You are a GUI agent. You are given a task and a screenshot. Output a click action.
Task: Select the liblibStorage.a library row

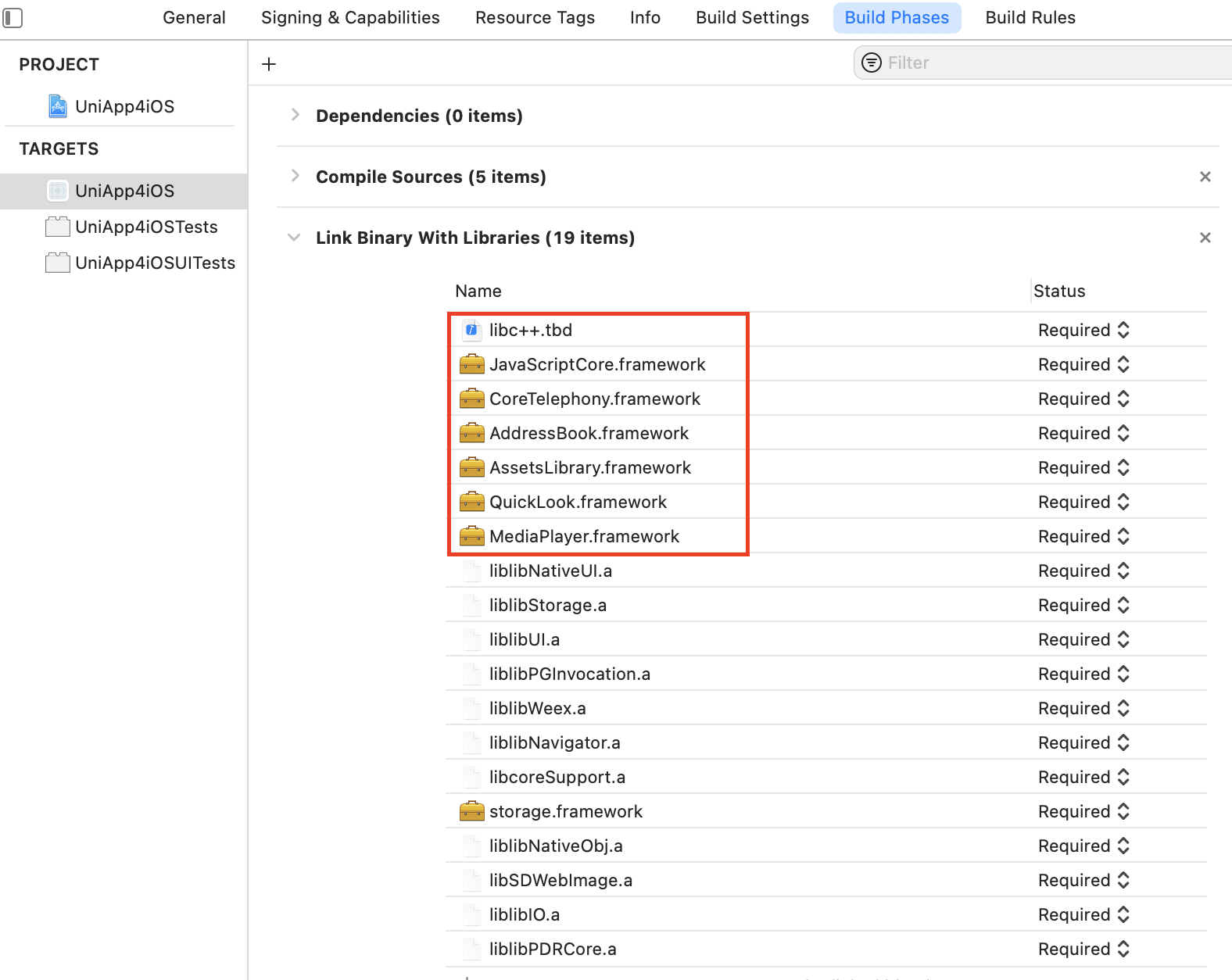pyautogui.click(x=826, y=605)
